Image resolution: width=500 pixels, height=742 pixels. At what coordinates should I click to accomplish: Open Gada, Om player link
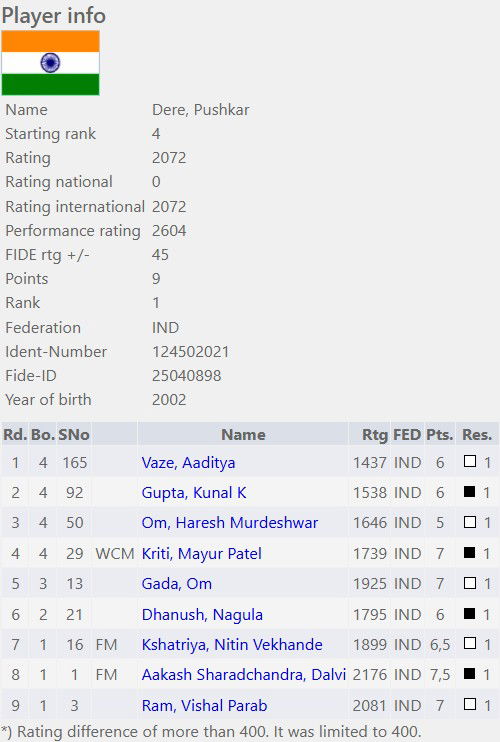pyautogui.click(x=176, y=583)
